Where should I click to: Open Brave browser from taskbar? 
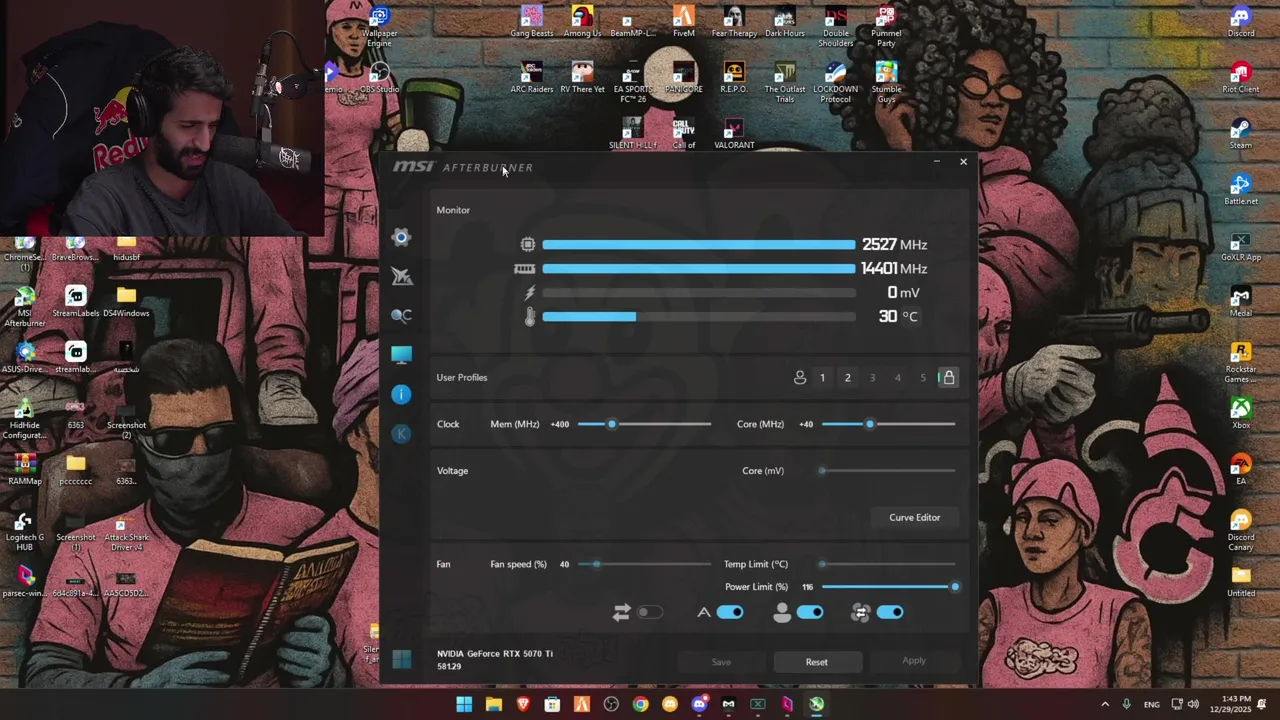(523, 704)
